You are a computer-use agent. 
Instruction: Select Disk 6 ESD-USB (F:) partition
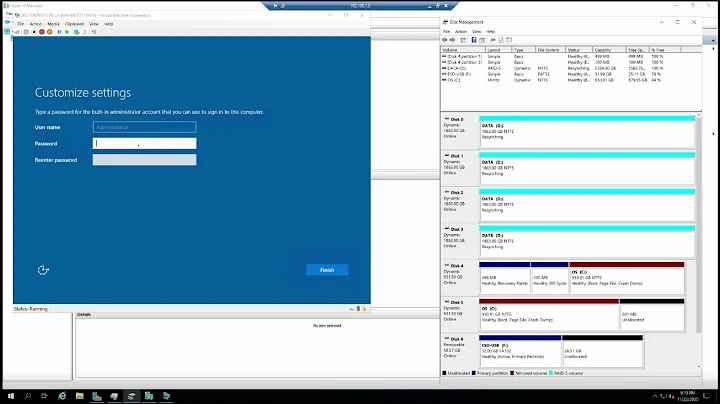pos(520,351)
